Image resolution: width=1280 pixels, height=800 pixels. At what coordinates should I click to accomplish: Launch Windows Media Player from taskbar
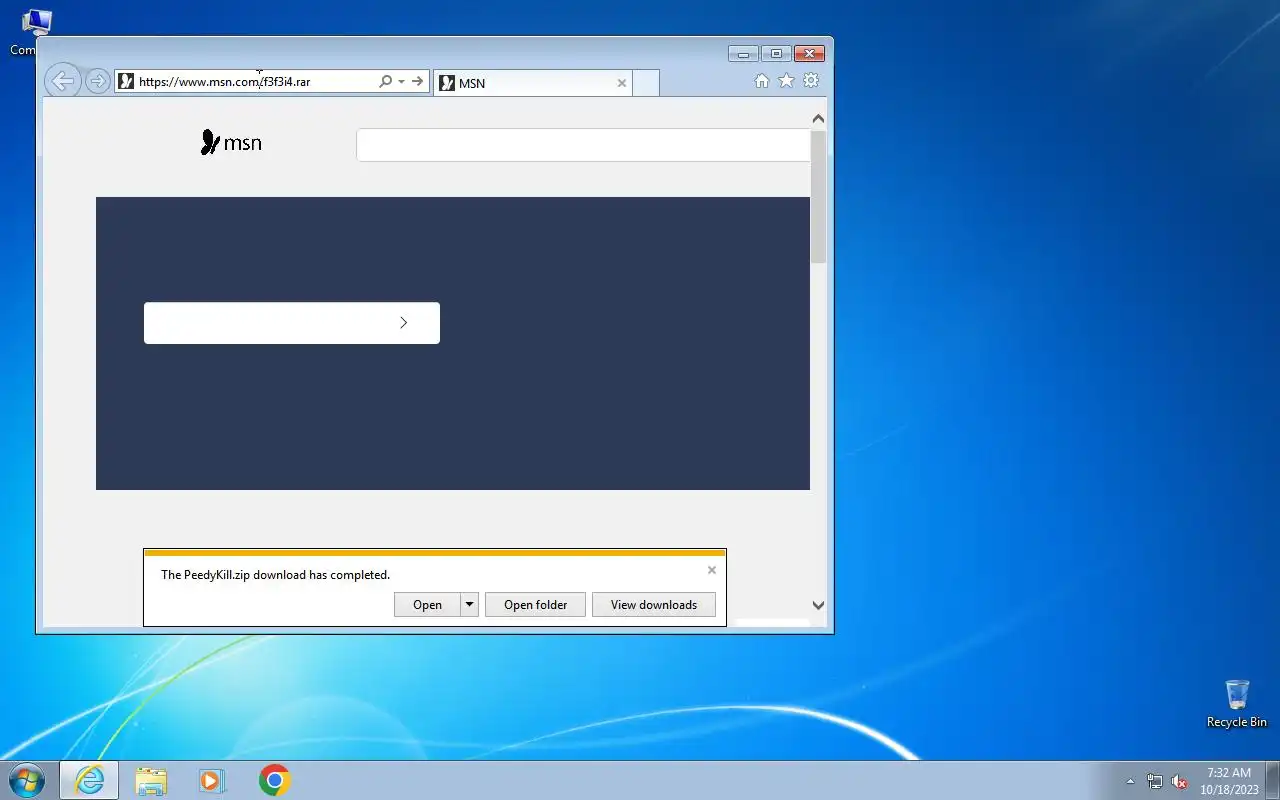click(x=212, y=780)
